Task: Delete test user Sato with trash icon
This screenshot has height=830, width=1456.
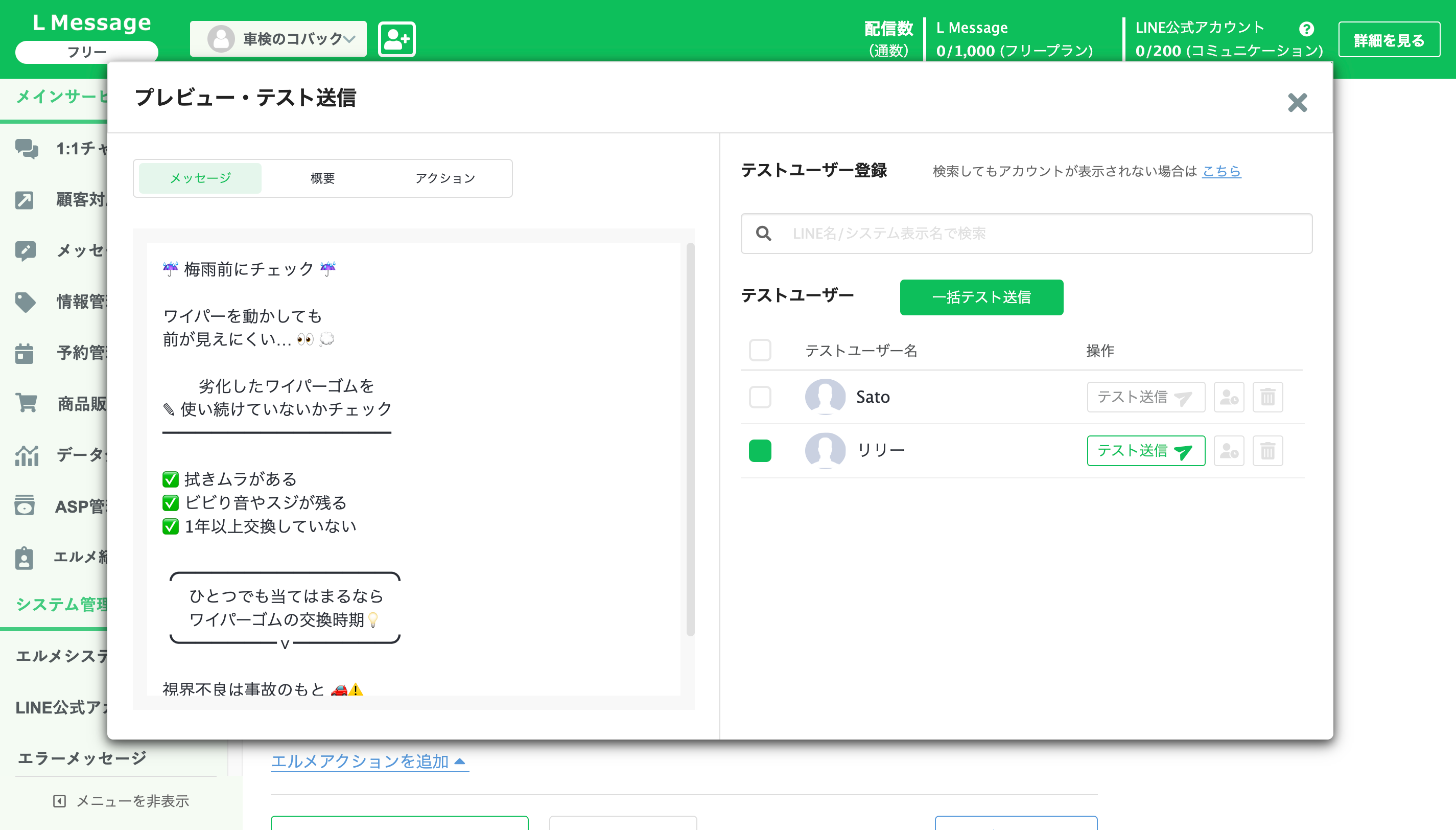Action: (1268, 397)
